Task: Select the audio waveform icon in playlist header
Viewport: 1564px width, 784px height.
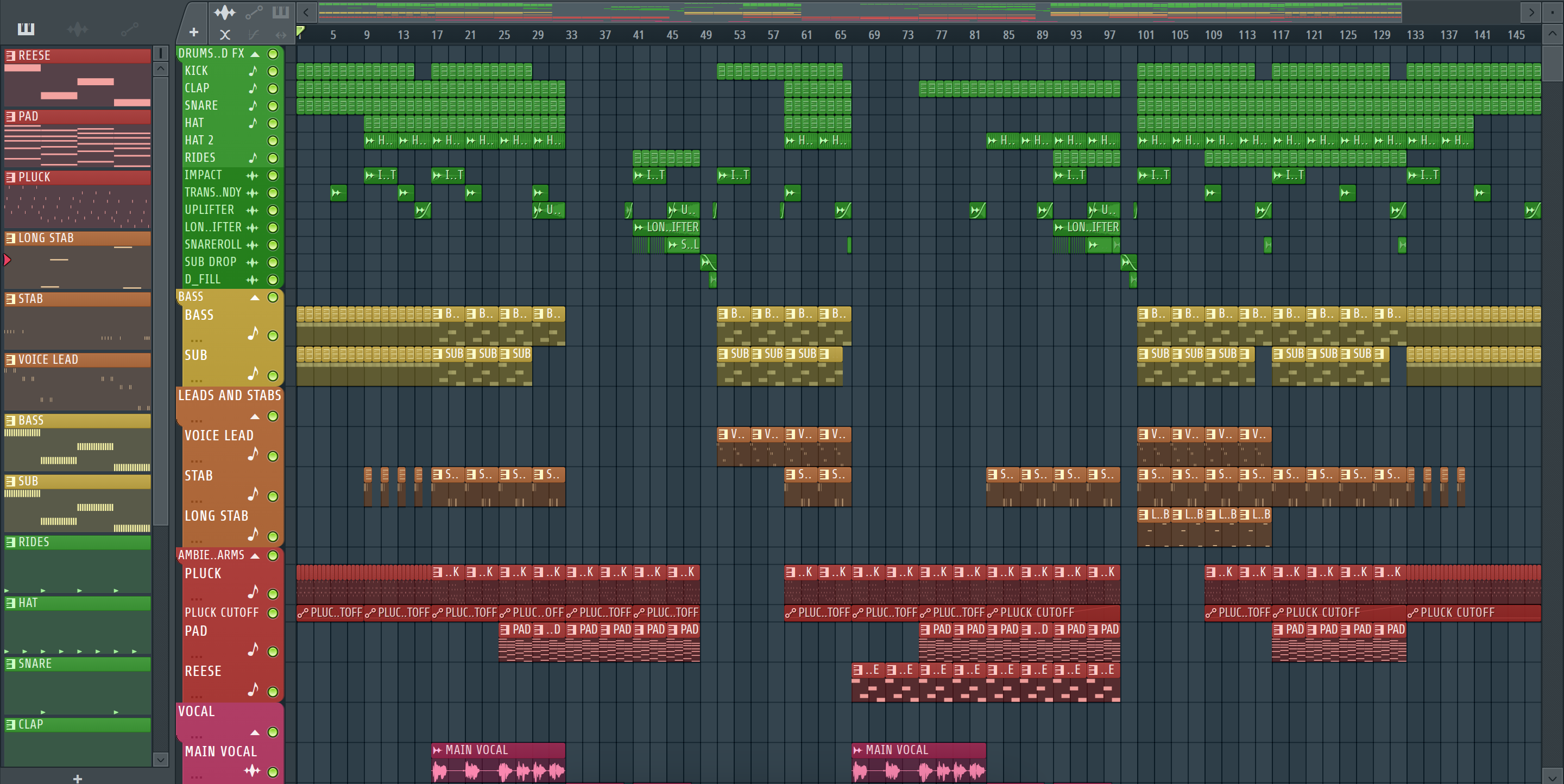Action: click(224, 12)
